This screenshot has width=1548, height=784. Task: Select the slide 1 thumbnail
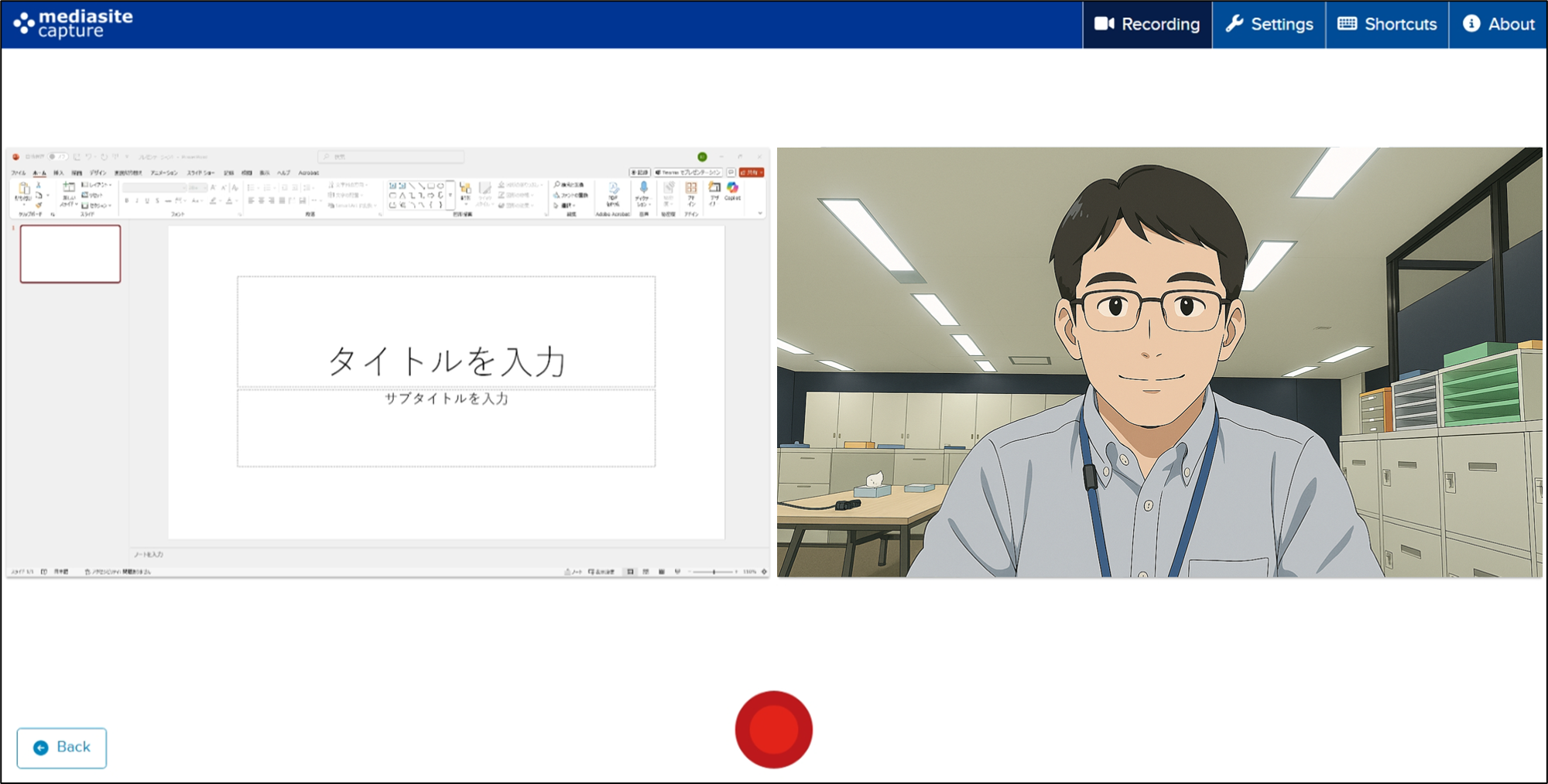pos(70,254)
